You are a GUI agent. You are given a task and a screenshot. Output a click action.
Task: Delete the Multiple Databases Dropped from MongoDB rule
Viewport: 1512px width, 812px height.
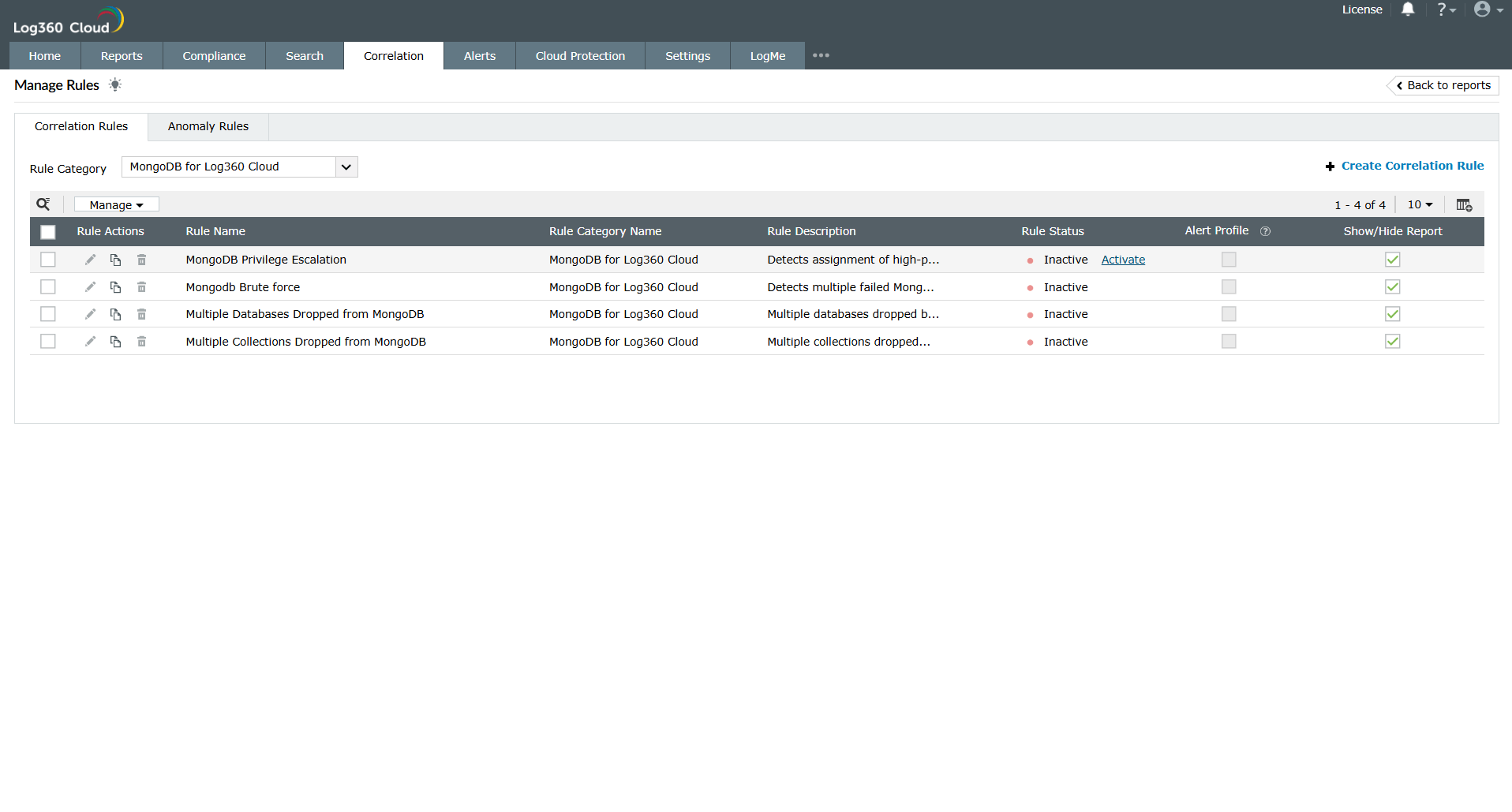(142, 313)
